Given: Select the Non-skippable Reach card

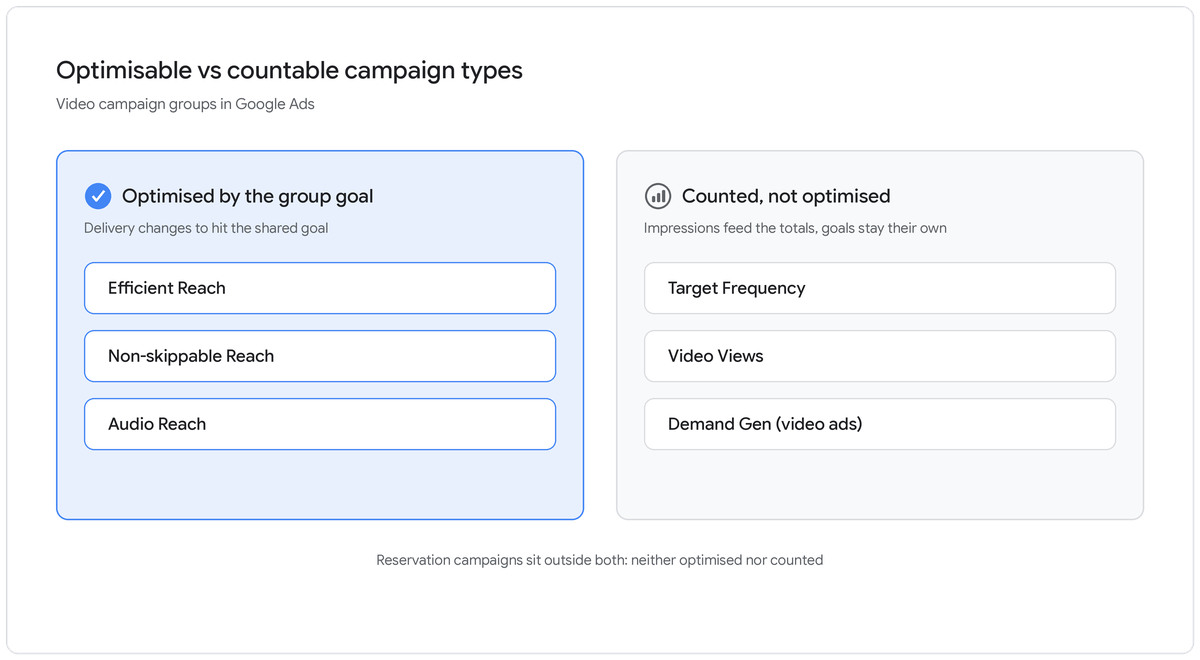Looking at the screenshot, I should (320, 356).
